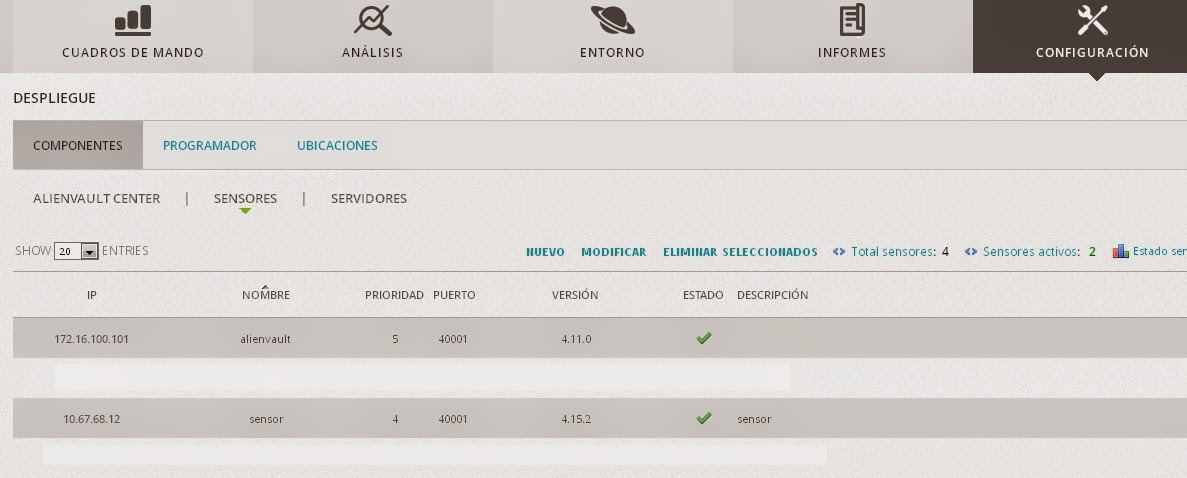Click the Modificar link
Image resolution: width=1187 pixels, height=478 pixels.
(x=613, y=252)
